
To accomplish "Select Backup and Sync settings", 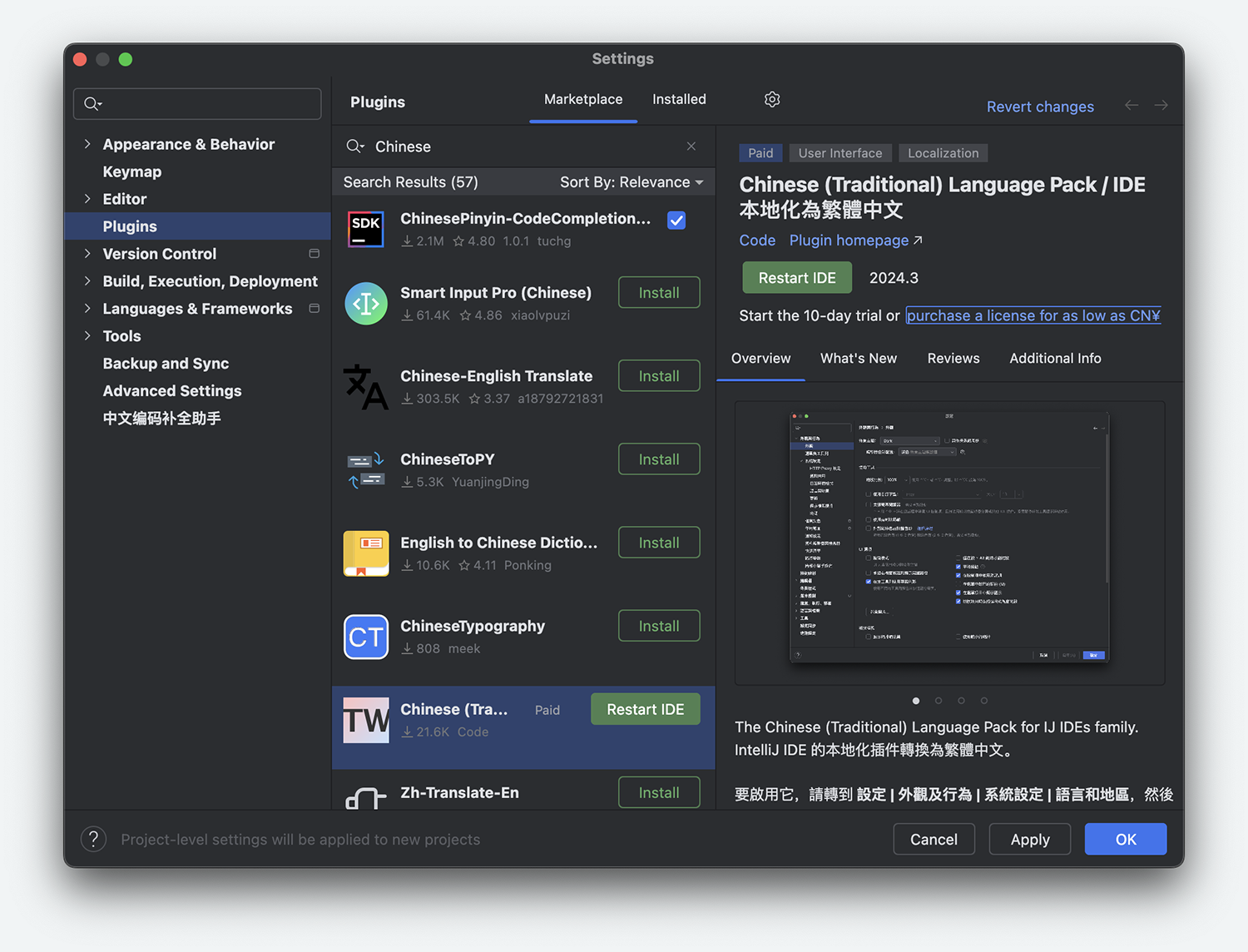I will pos(166,364).
